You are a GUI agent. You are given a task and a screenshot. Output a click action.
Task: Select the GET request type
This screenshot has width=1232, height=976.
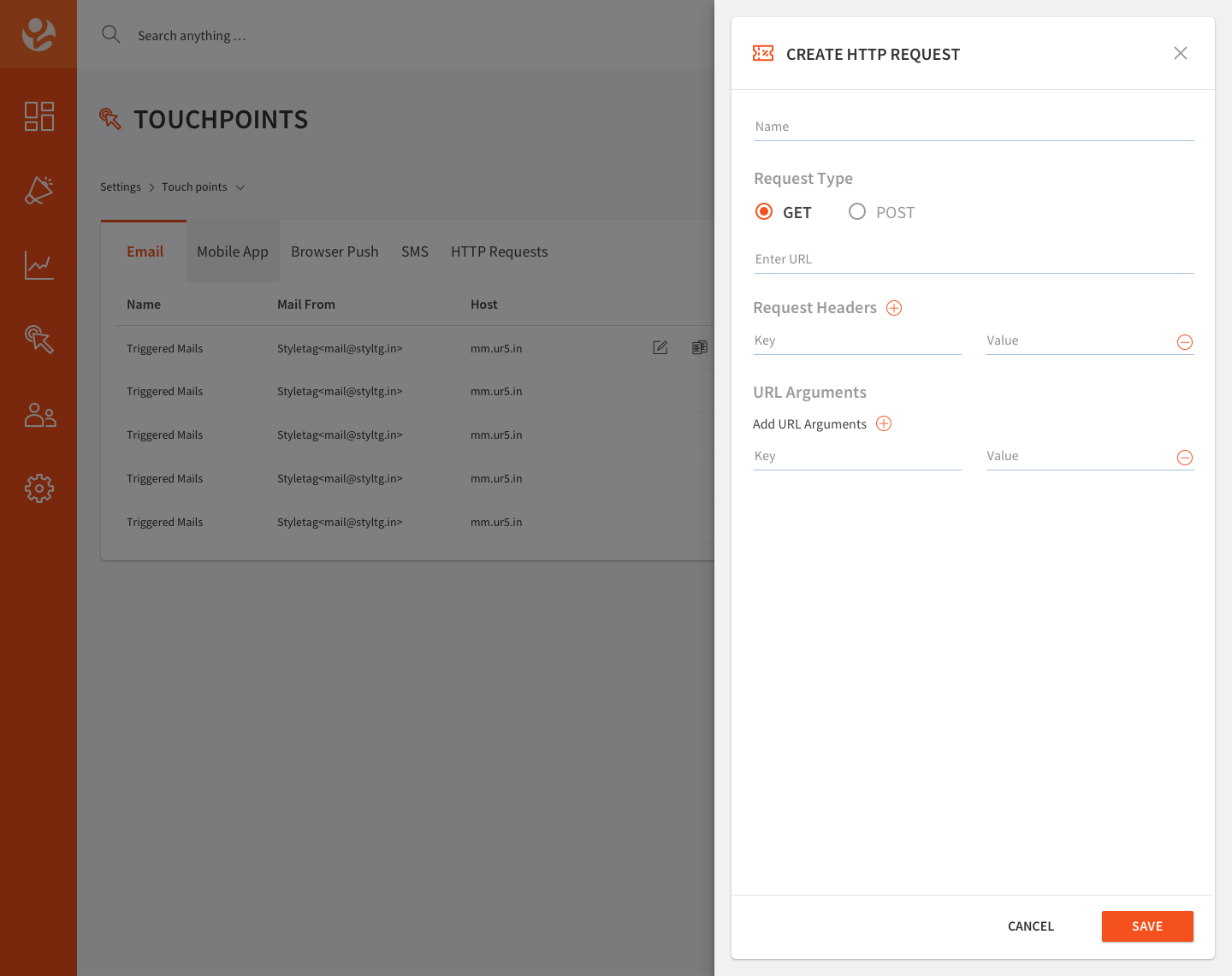point(763,211)
